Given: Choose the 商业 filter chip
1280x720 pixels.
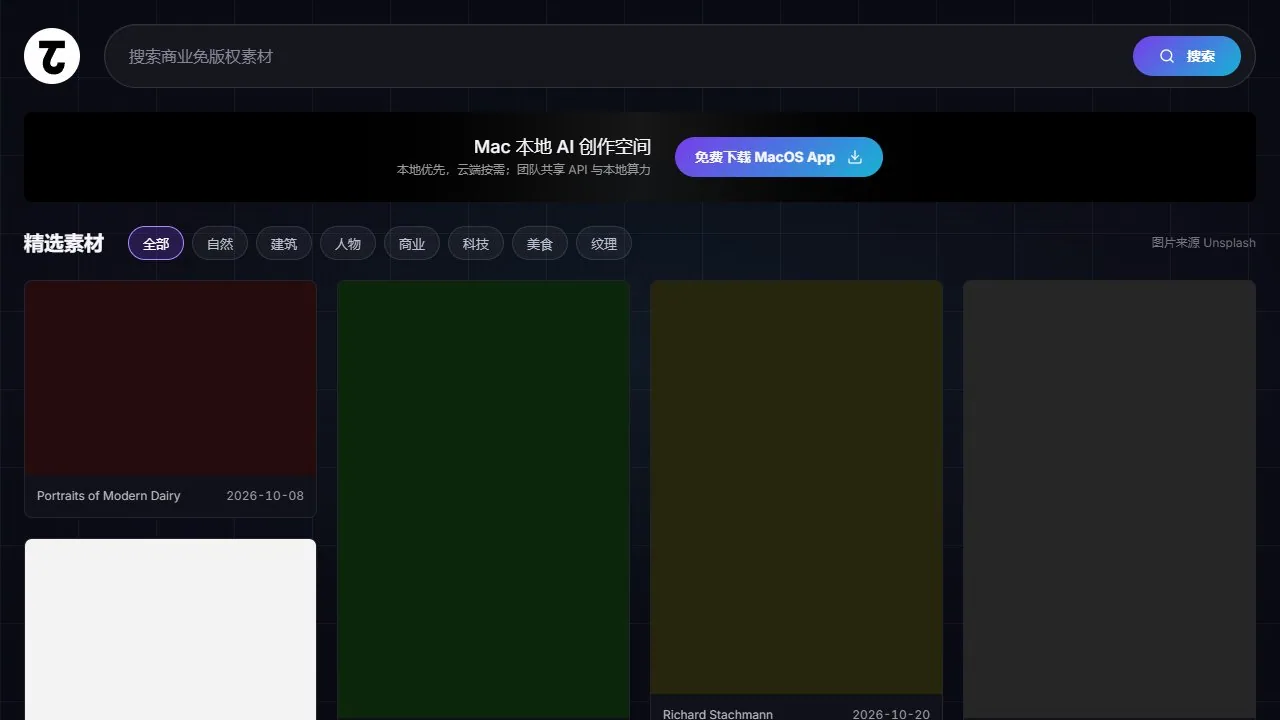Looking at the screenshot, I should [x=412, y=244].
